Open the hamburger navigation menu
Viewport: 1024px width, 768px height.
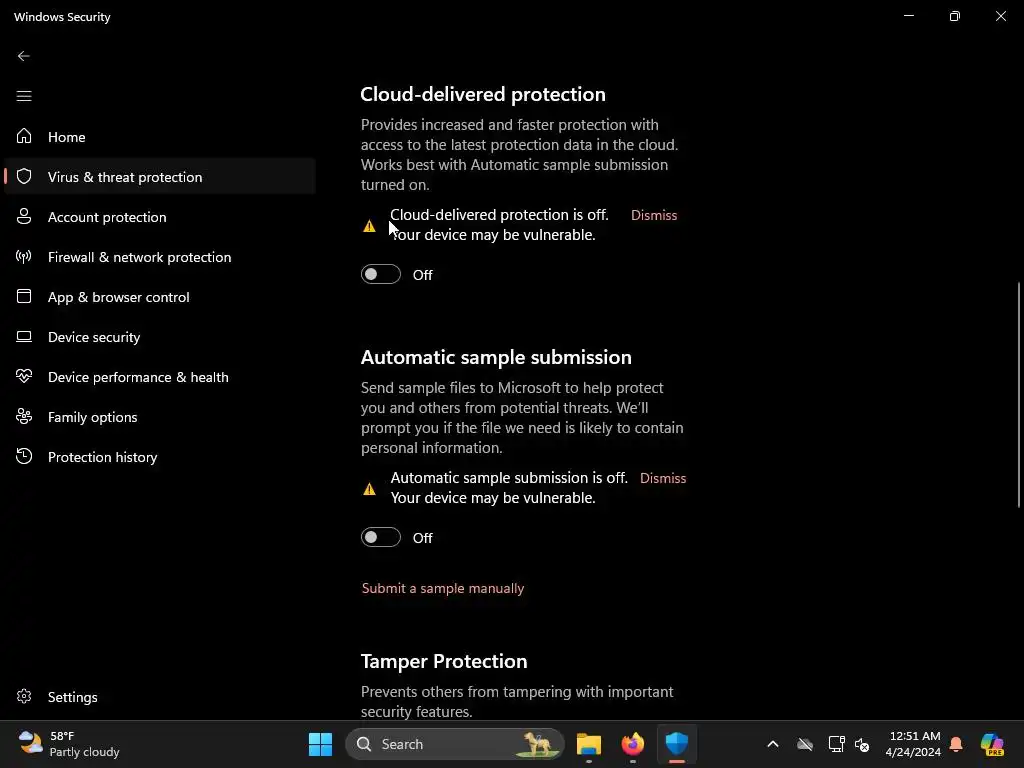pyautogui.click(x=24, y=96)
